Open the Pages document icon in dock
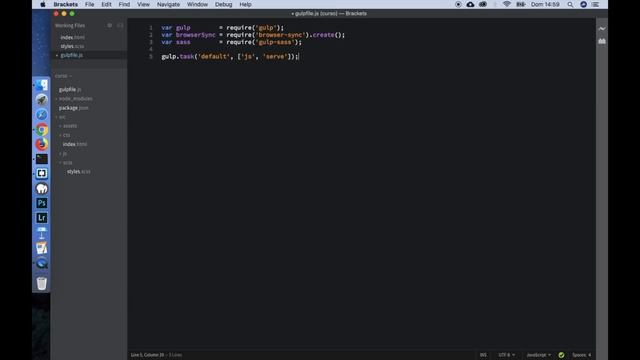Viewport: 640px width, 360px height. point(42,248)
